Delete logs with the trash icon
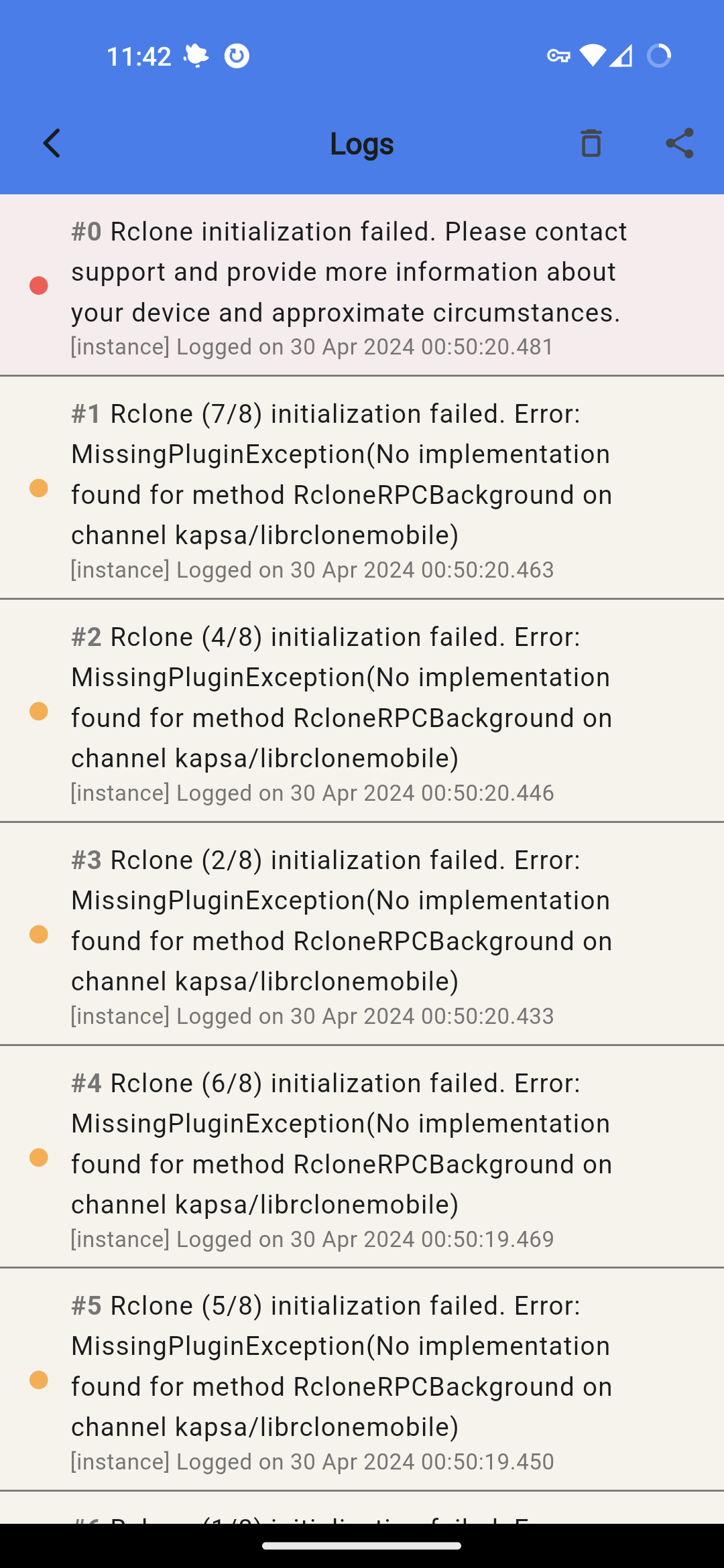The width and height of the screenshot is (724, 1568). (591, 143)
